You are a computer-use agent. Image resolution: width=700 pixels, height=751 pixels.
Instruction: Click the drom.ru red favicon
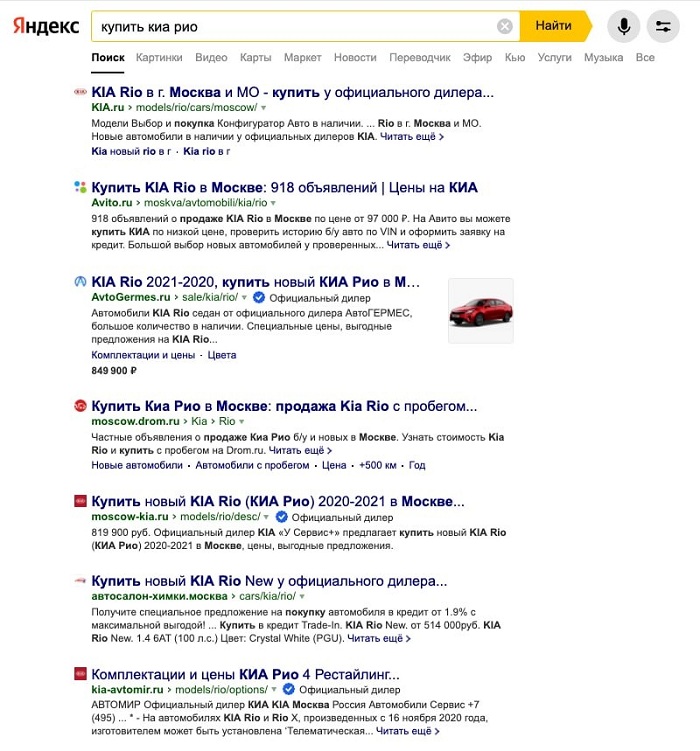click(80, 406)
